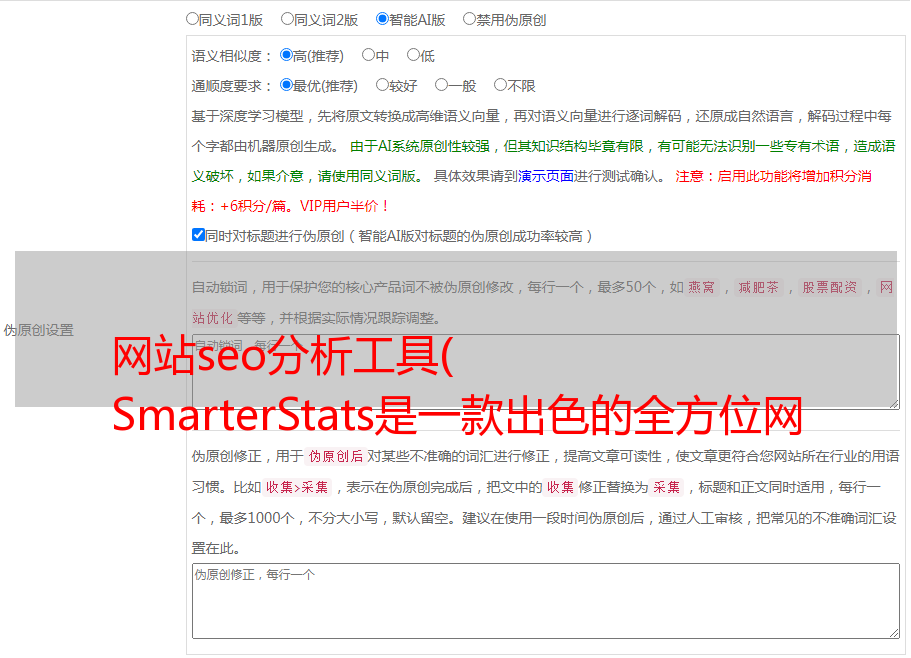Viewport: 911px width, 658px height.
Task: Set 通顺度要求 to 一般
Action: coord(441,85)
